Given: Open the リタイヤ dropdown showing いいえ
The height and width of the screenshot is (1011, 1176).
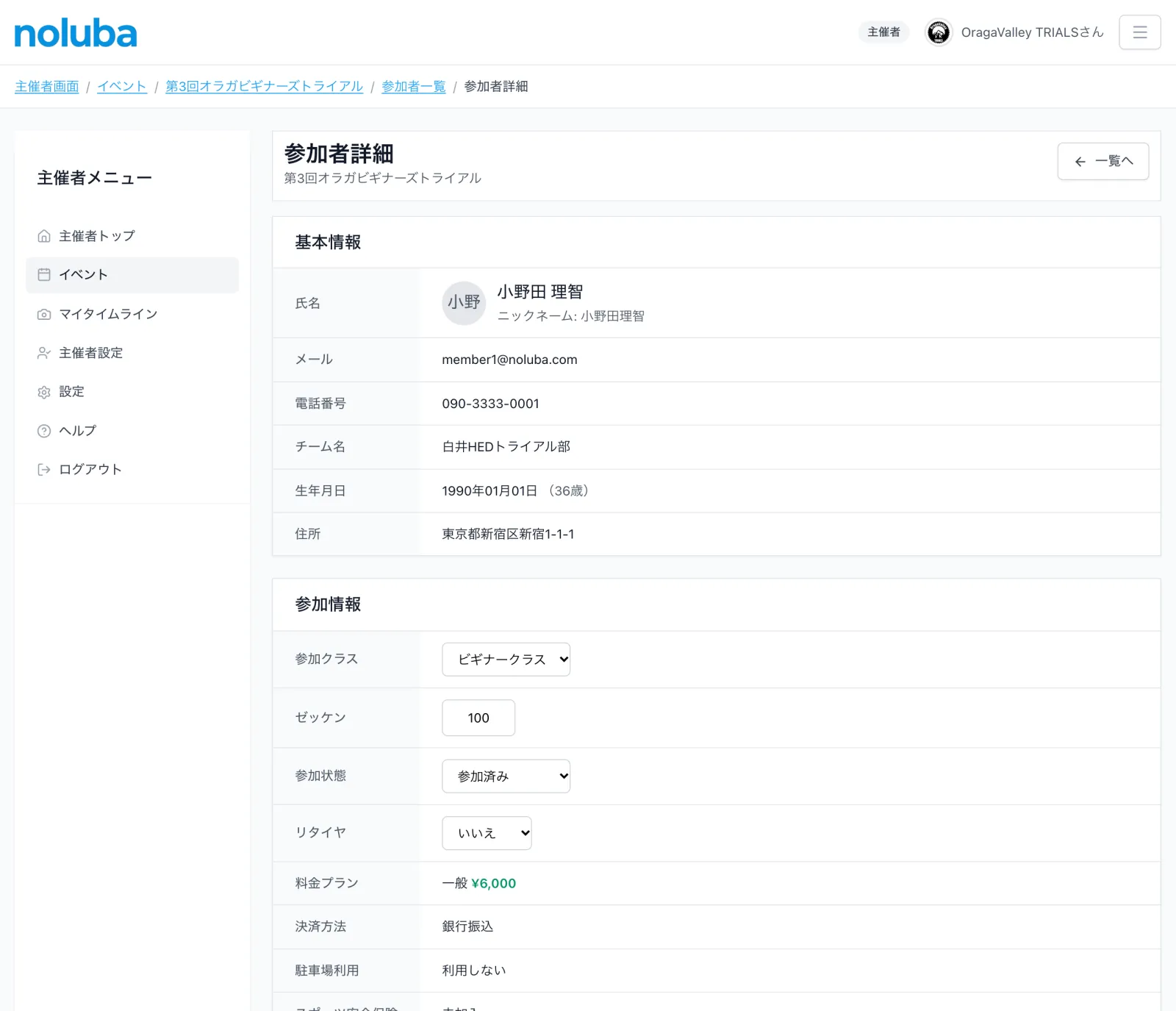Looking at the screenshot, I should pos(487,833).
